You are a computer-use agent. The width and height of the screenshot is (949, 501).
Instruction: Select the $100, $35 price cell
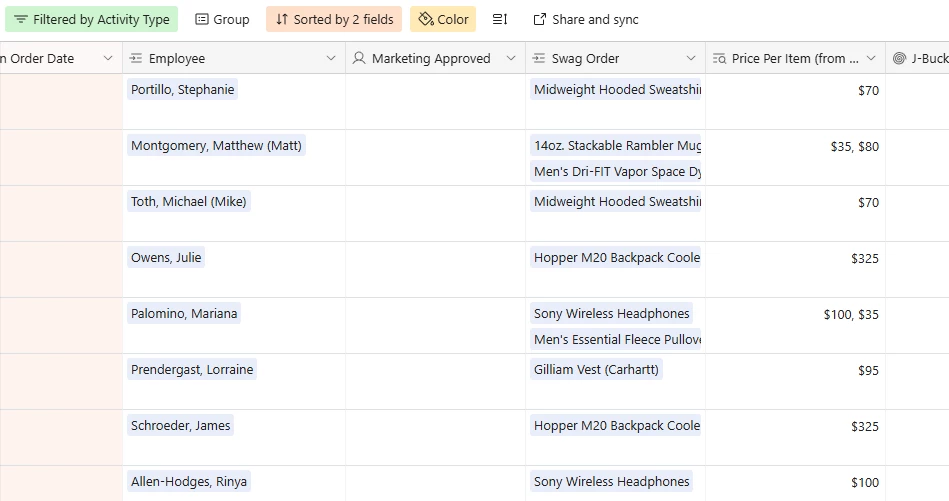point(795,326)
